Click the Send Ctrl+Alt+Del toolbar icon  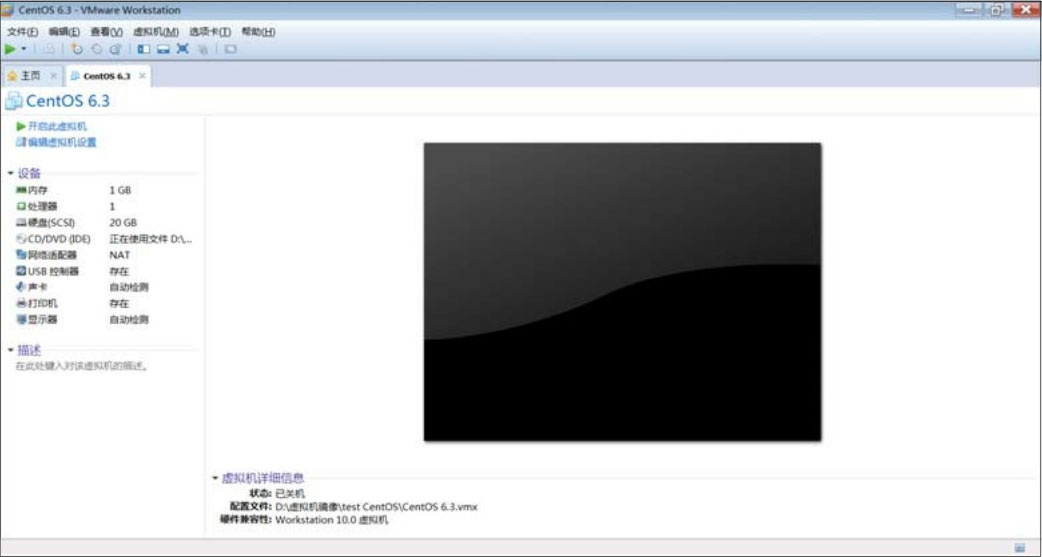[x=49, y=49]
